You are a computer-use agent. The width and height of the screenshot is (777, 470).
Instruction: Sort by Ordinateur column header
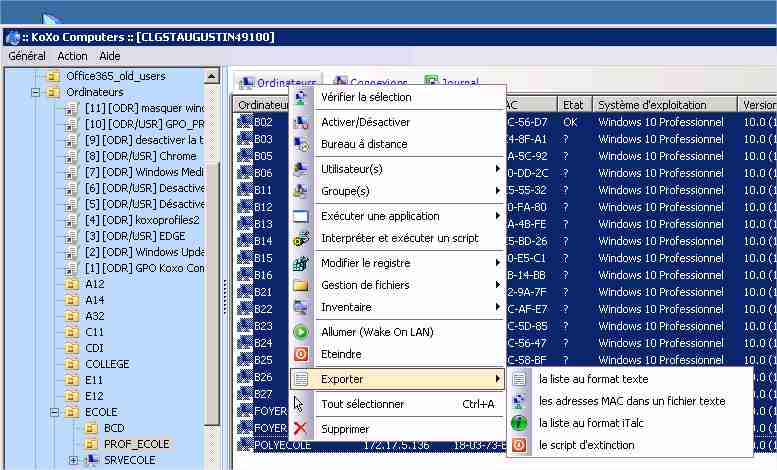[261, 105]
